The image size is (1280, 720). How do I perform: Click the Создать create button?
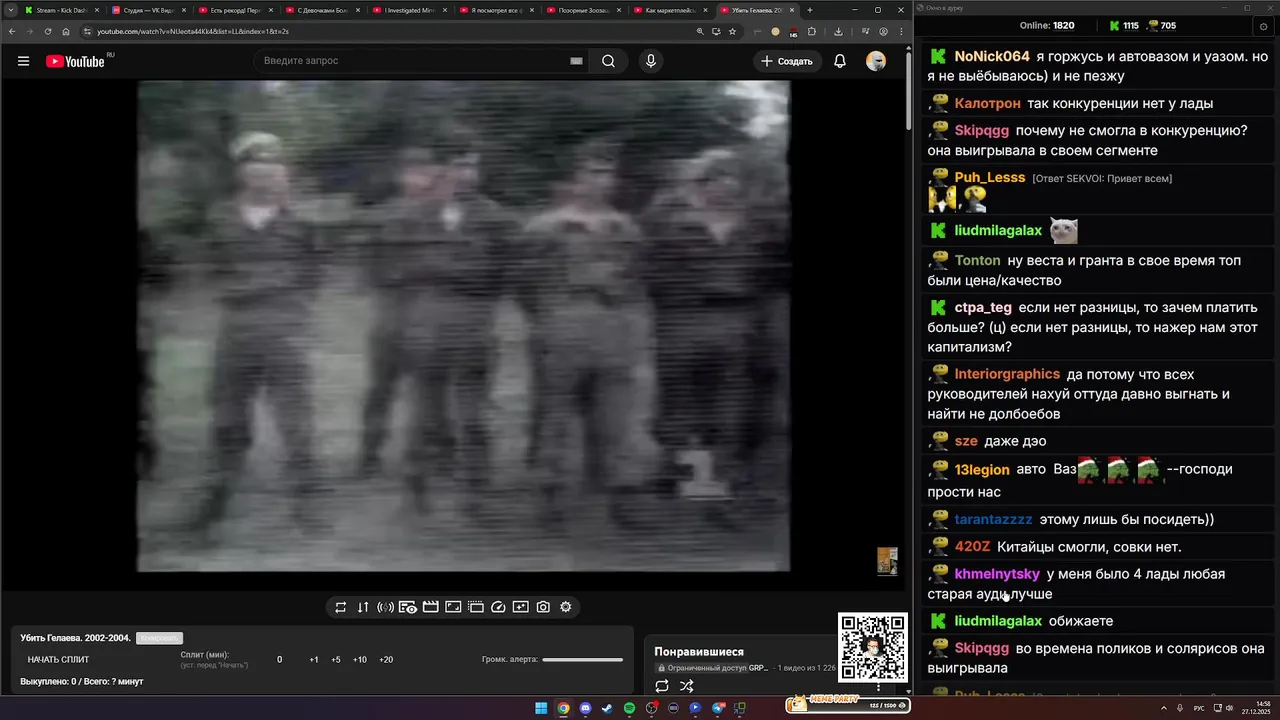[x=787, y=61]
